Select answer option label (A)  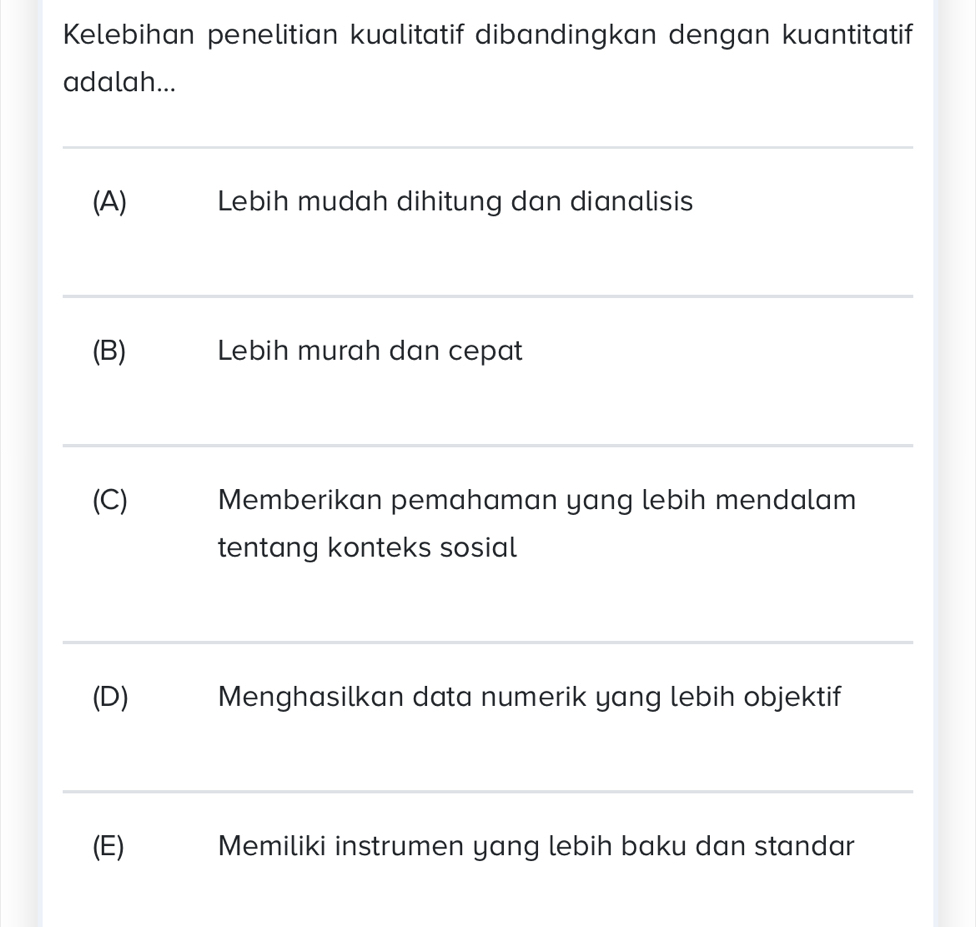pyautogui.click(x=109, y=202)
